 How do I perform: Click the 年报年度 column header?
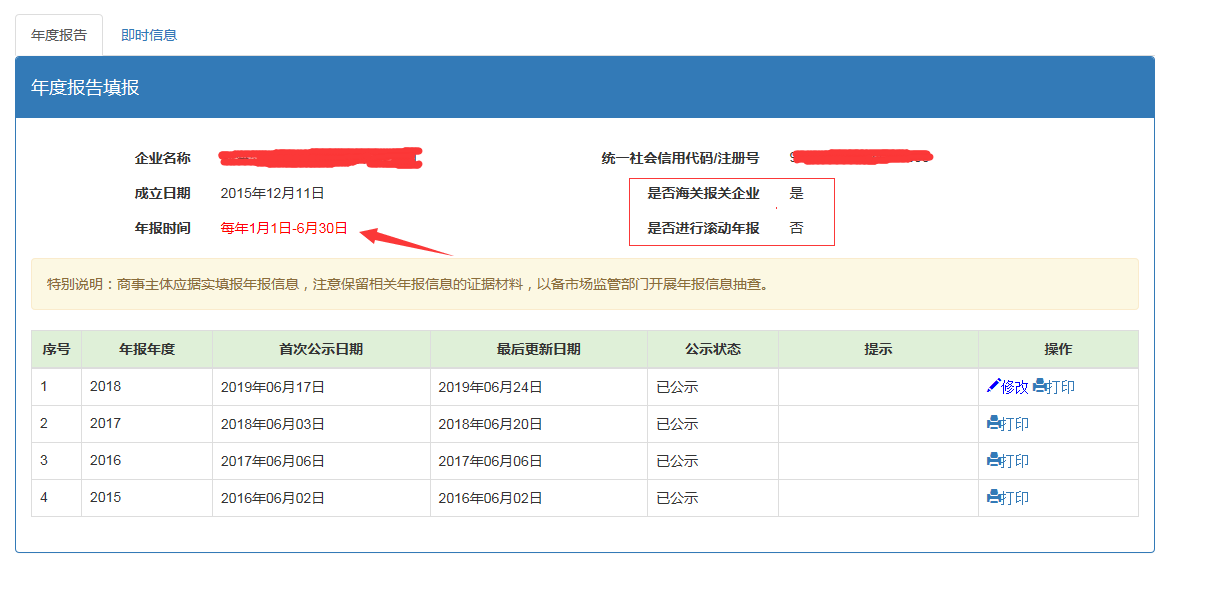(x=147, y=349)
